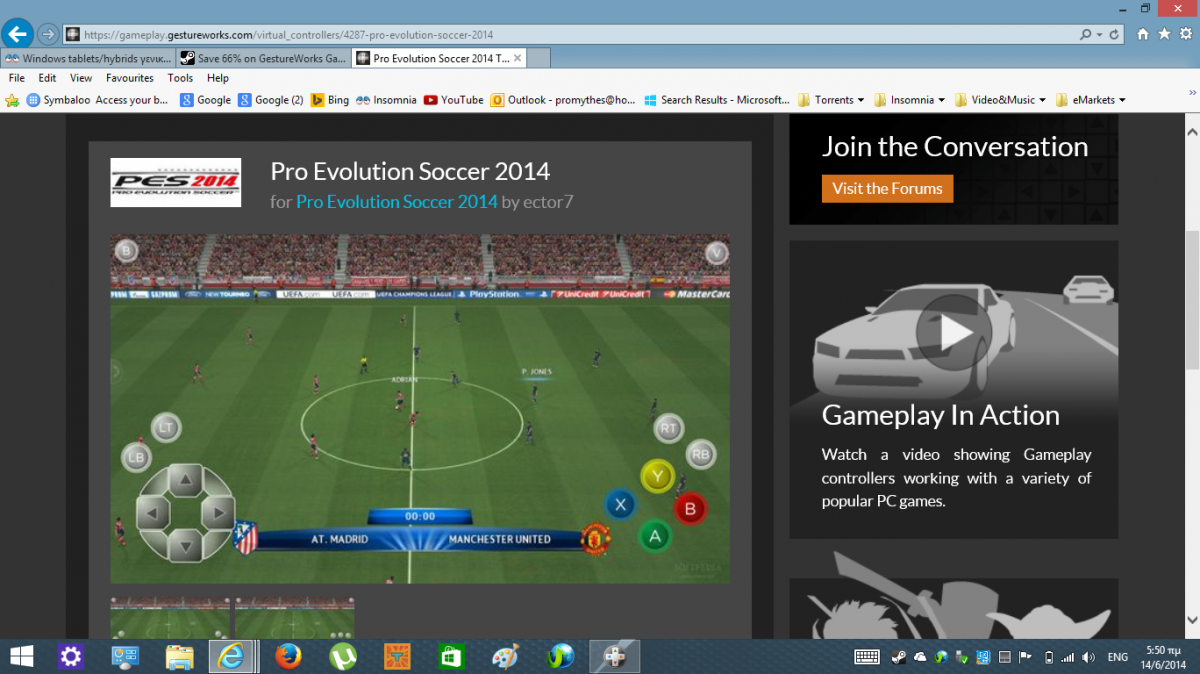Click the Visit the Forums button
Screen dimensions: 1200x674
(887, 188)
